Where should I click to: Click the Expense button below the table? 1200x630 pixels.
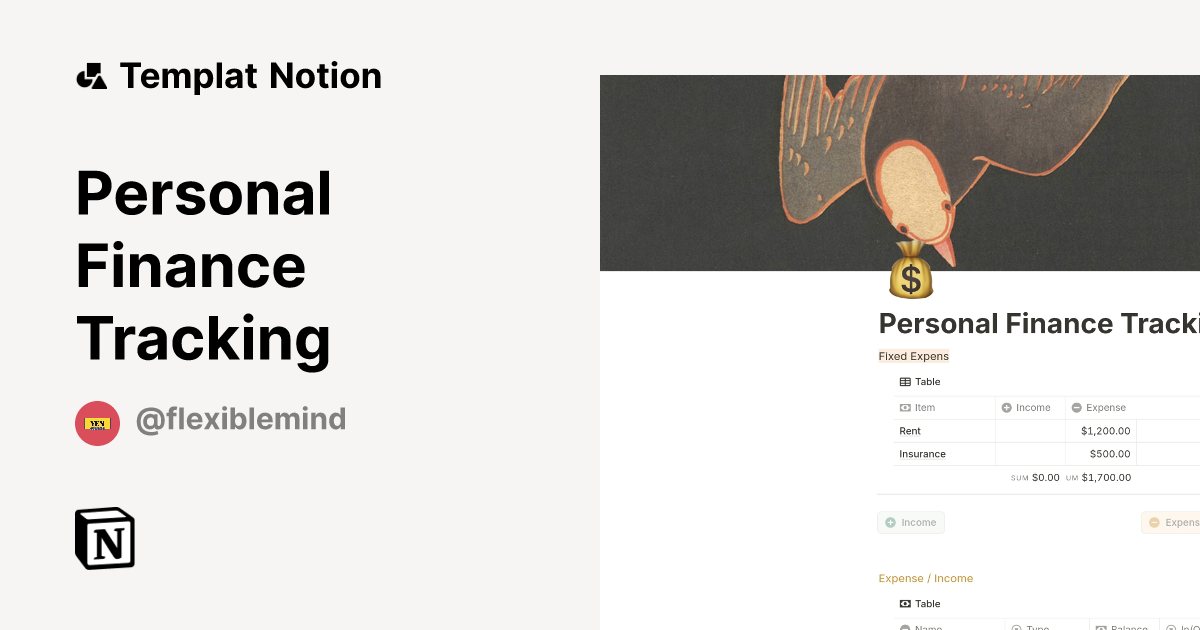click(x=1172, y=522)
